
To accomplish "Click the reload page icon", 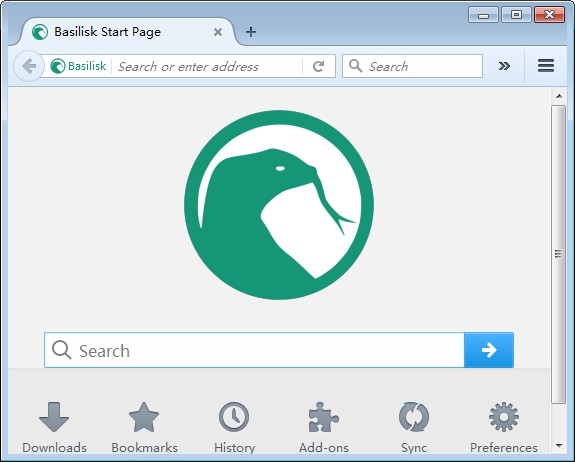I will click(318, 66).
